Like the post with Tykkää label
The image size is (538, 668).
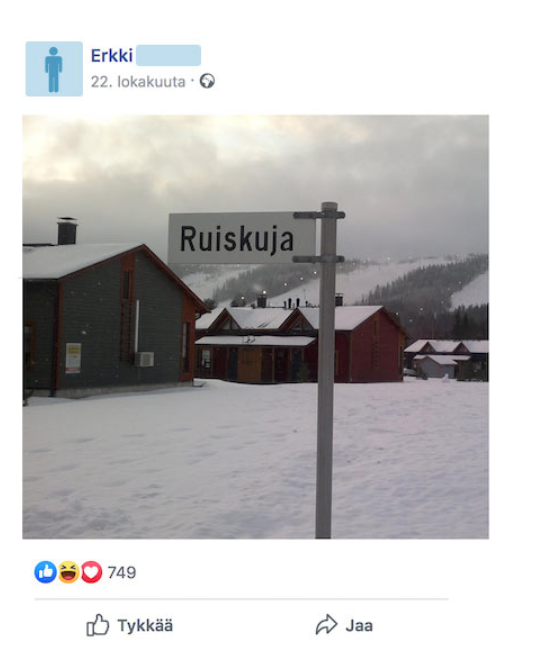click(x=145, y=625)
